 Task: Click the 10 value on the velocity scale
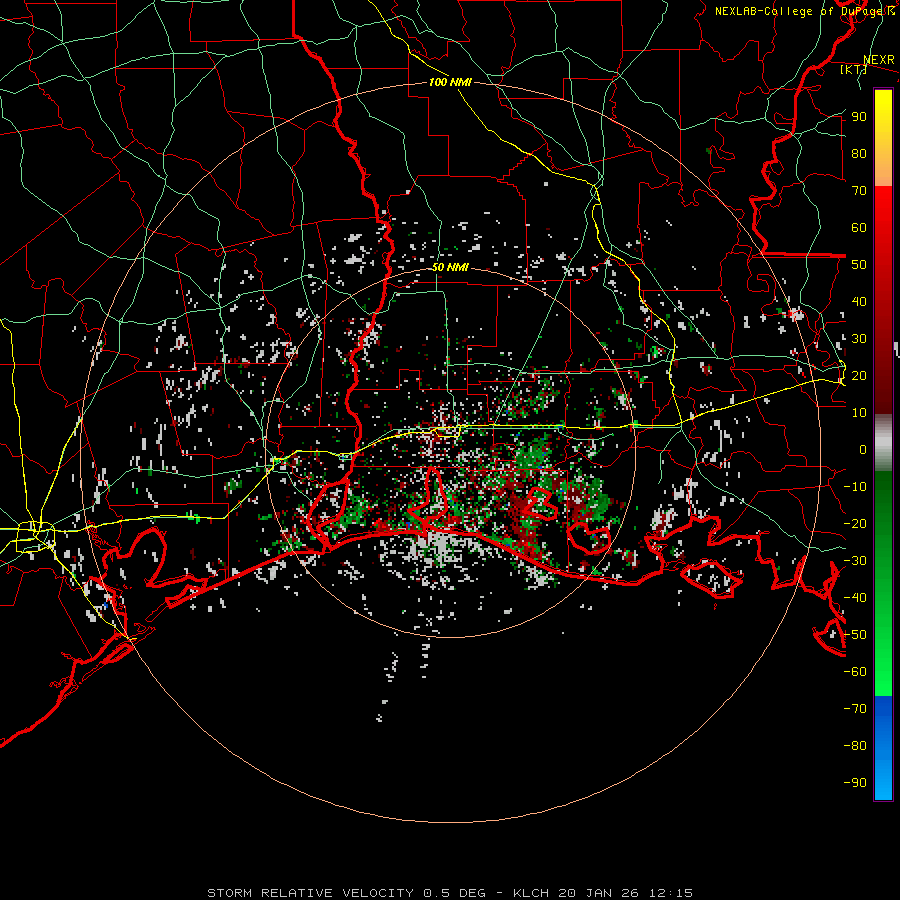point(859,413)
